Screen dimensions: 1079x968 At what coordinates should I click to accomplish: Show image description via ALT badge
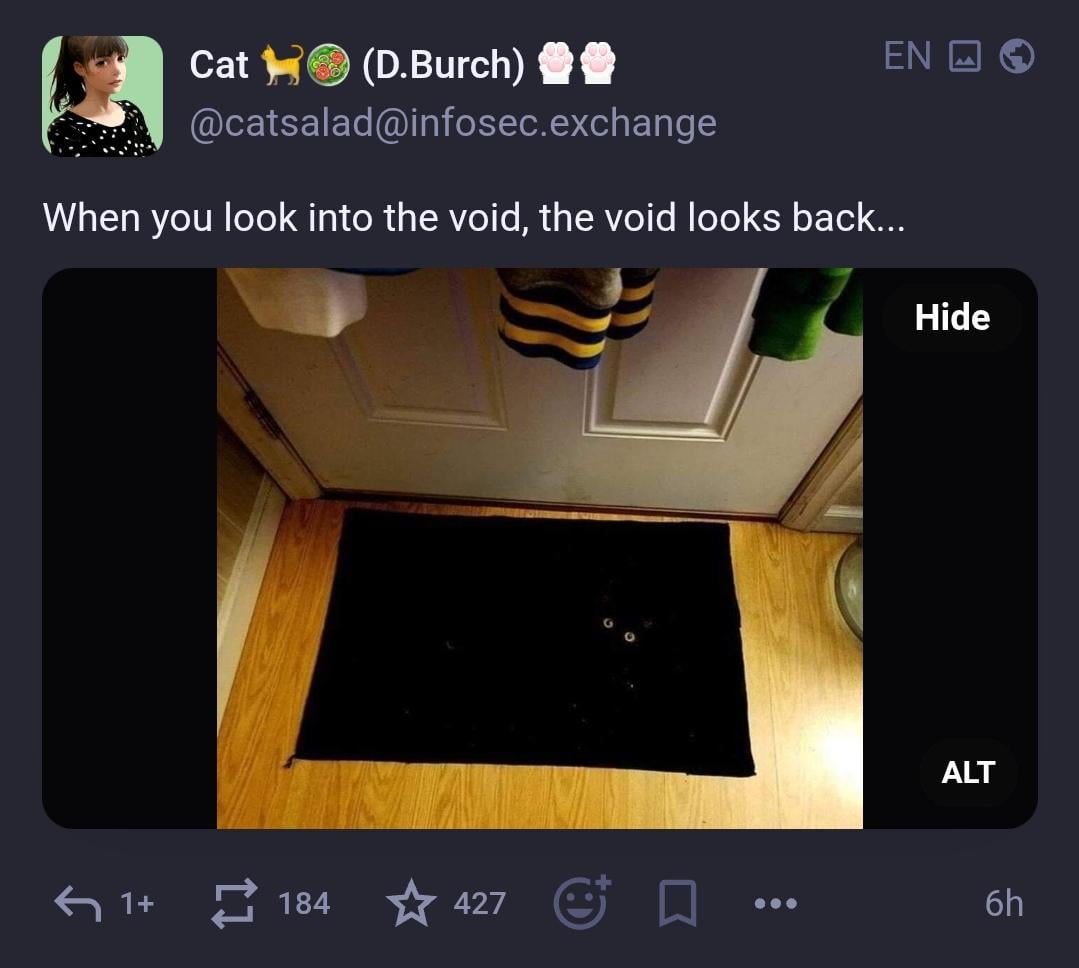pos(968,772)
